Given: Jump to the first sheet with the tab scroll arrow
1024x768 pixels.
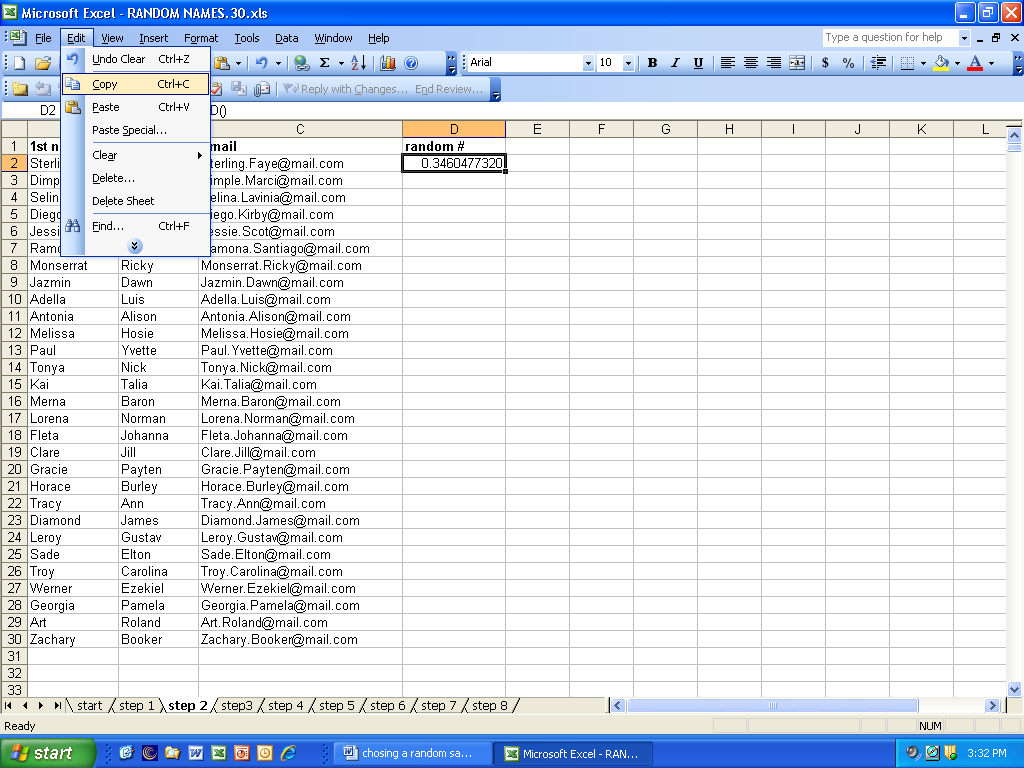Looking at the screenshot, I should pyautogui.click(x=8, y=705).
